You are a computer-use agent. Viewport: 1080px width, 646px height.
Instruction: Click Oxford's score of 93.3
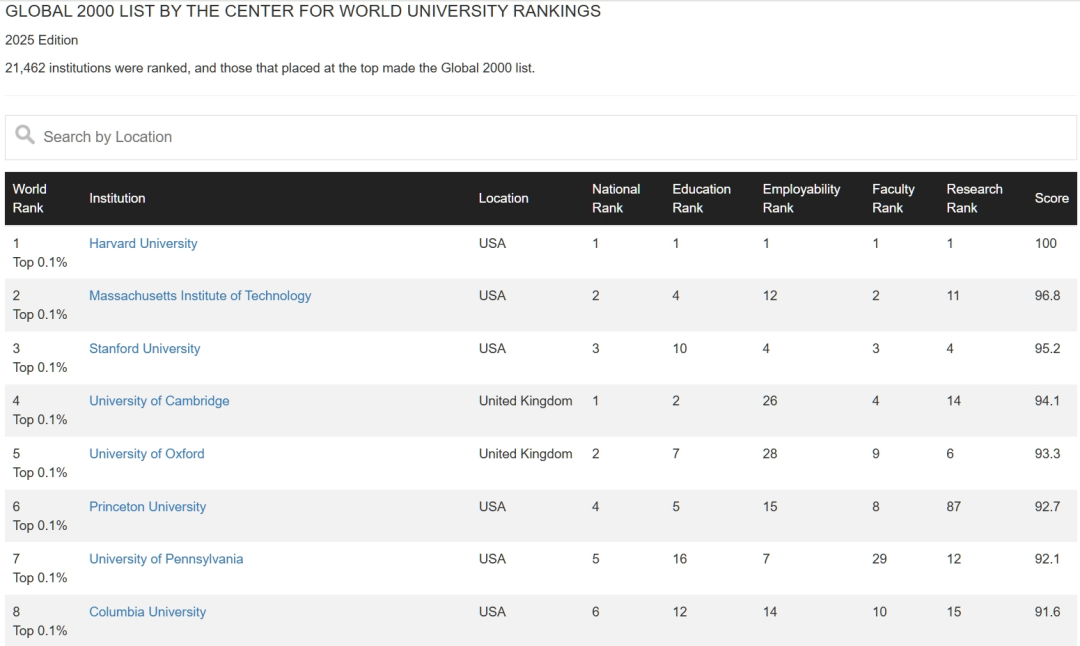click(1047, 454)
